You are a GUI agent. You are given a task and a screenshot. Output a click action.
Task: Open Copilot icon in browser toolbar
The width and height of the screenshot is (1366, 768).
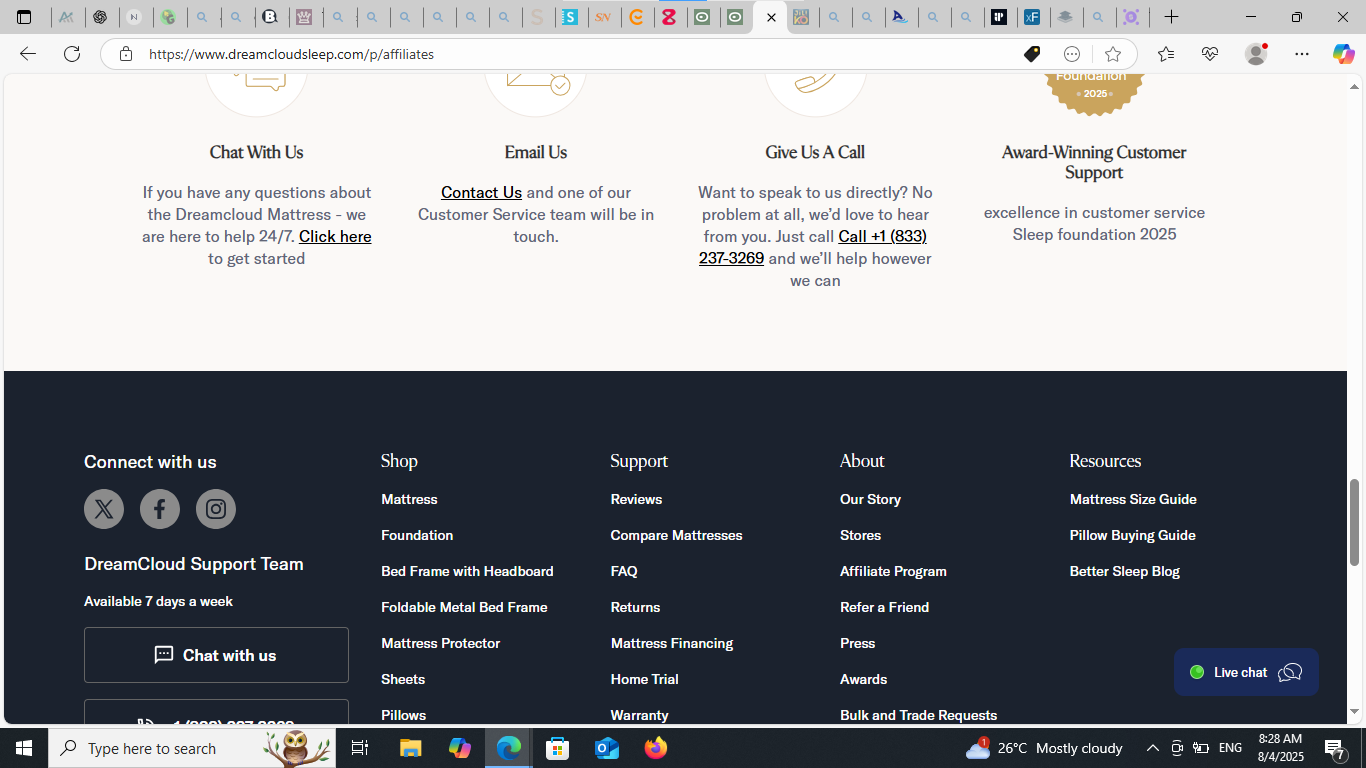(1343, 54)
